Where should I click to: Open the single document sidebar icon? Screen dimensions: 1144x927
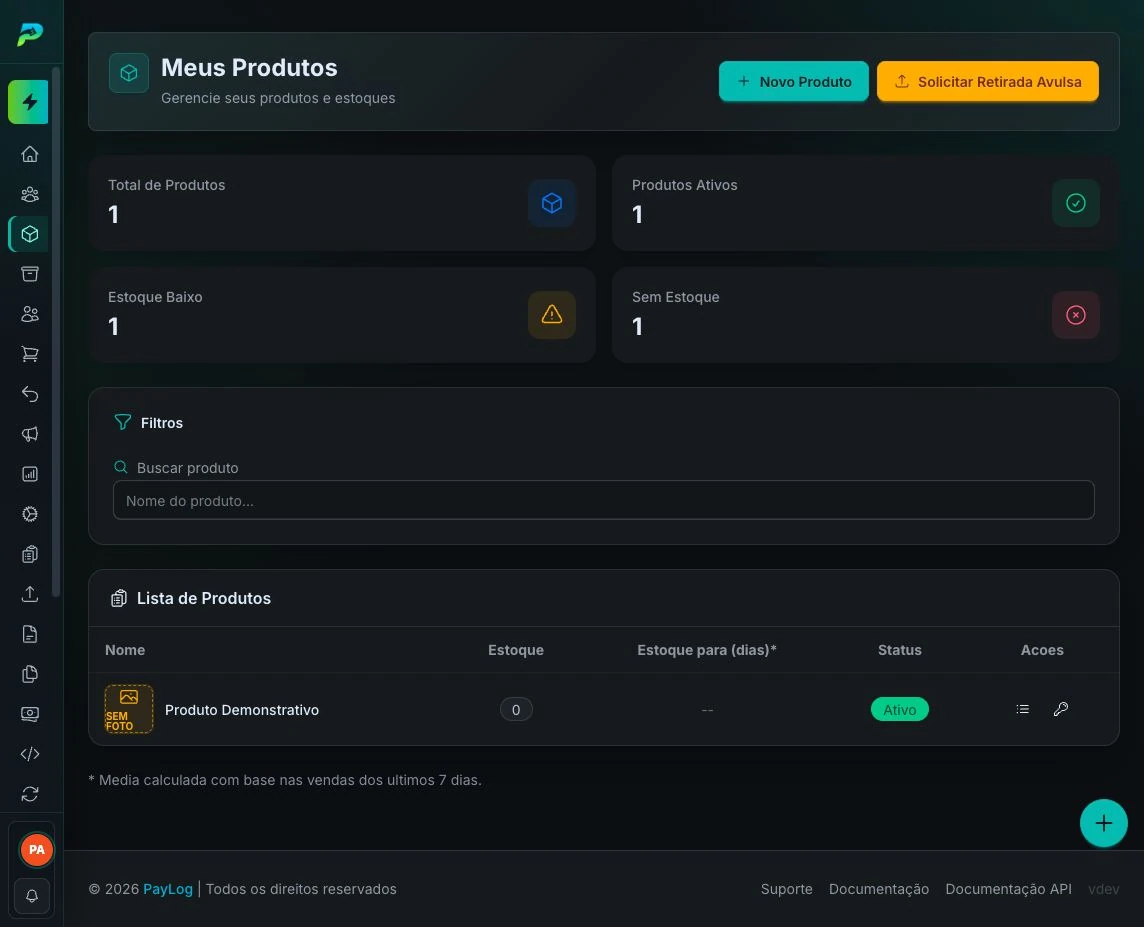[30, 634]
